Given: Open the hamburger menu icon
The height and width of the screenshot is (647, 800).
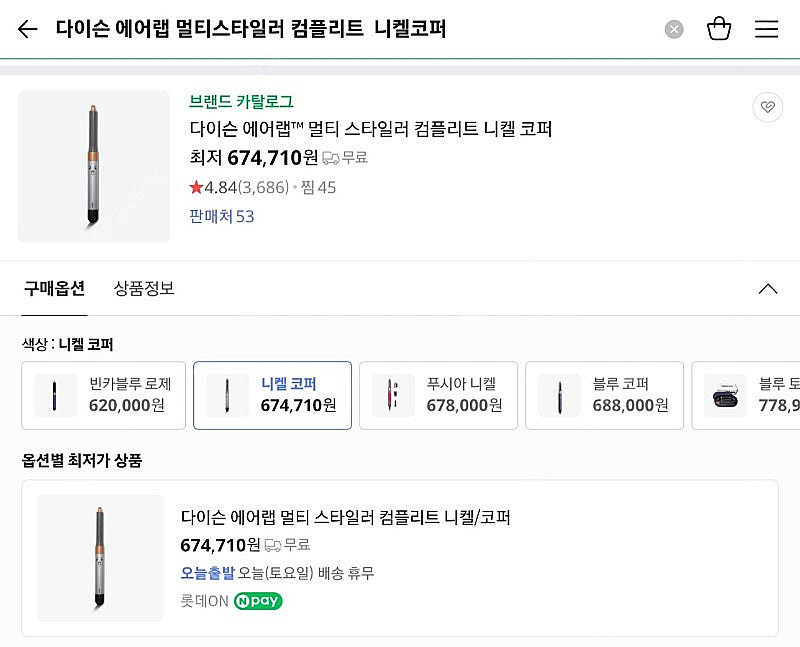Looking at the screenshot, I should tap(766, 29).
